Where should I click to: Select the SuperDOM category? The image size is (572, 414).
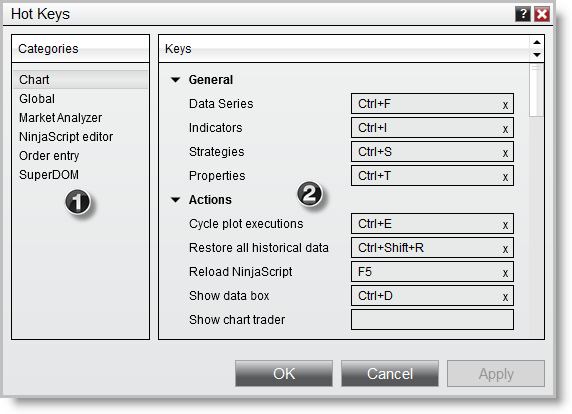click(x=81, y=174)
